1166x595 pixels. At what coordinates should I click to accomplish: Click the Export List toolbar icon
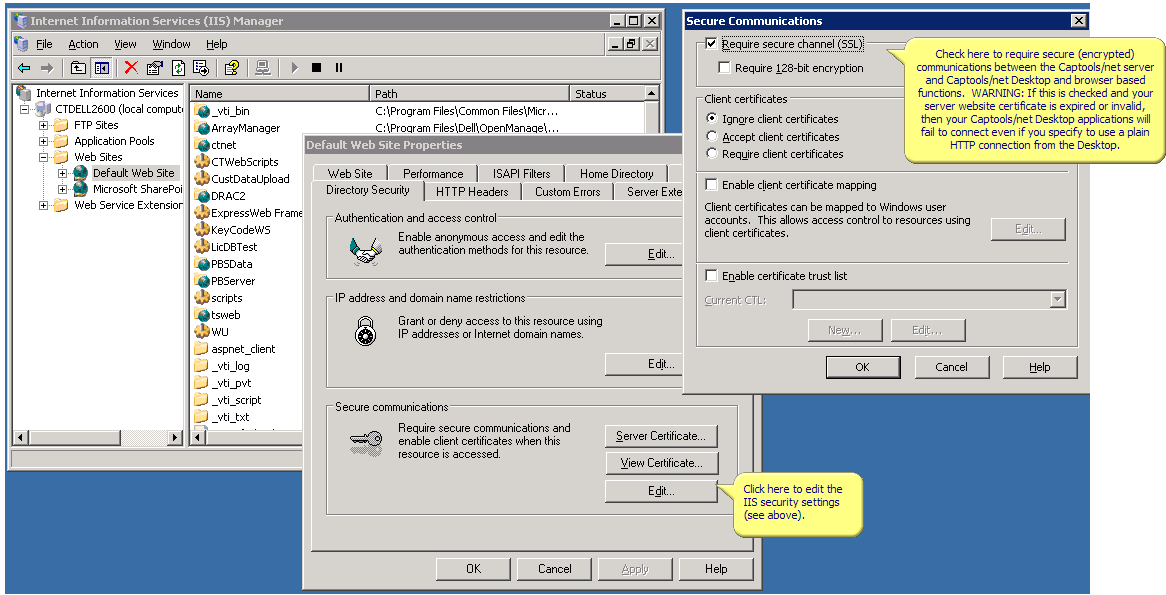pos(200,68)
